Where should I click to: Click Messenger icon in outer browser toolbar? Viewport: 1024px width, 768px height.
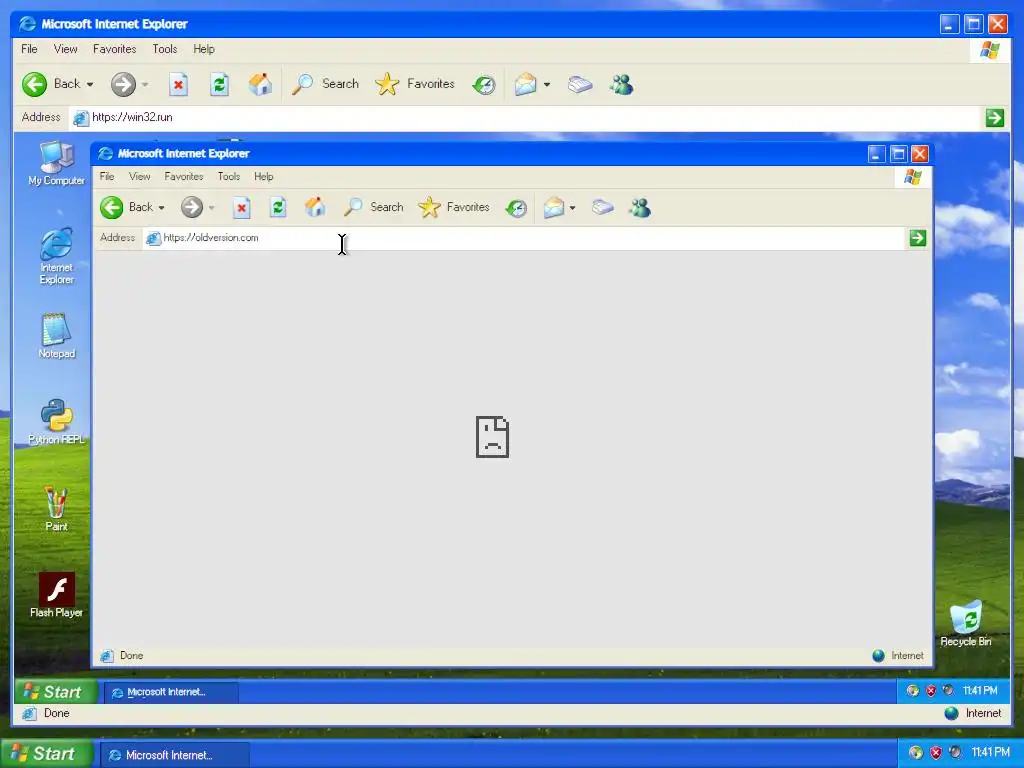621,84
